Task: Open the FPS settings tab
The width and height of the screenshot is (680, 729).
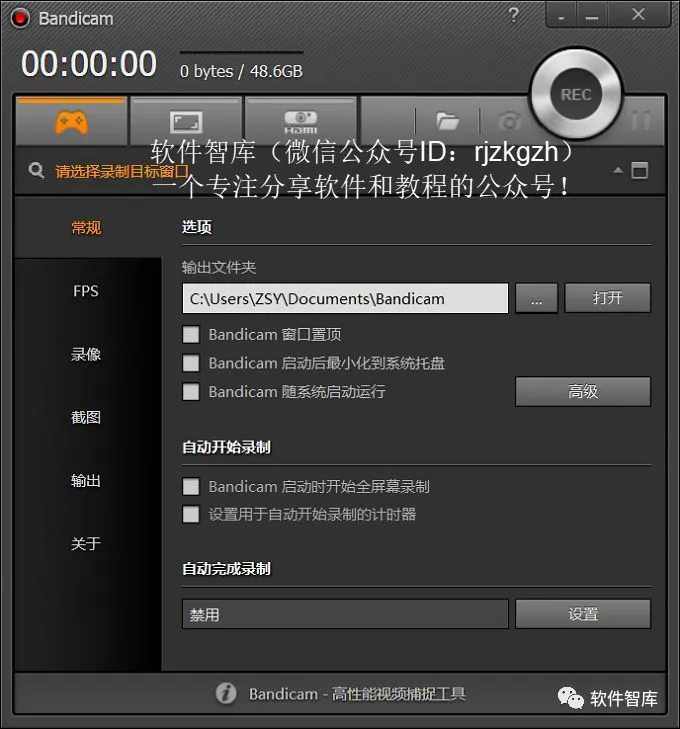Action: point(86,291)
